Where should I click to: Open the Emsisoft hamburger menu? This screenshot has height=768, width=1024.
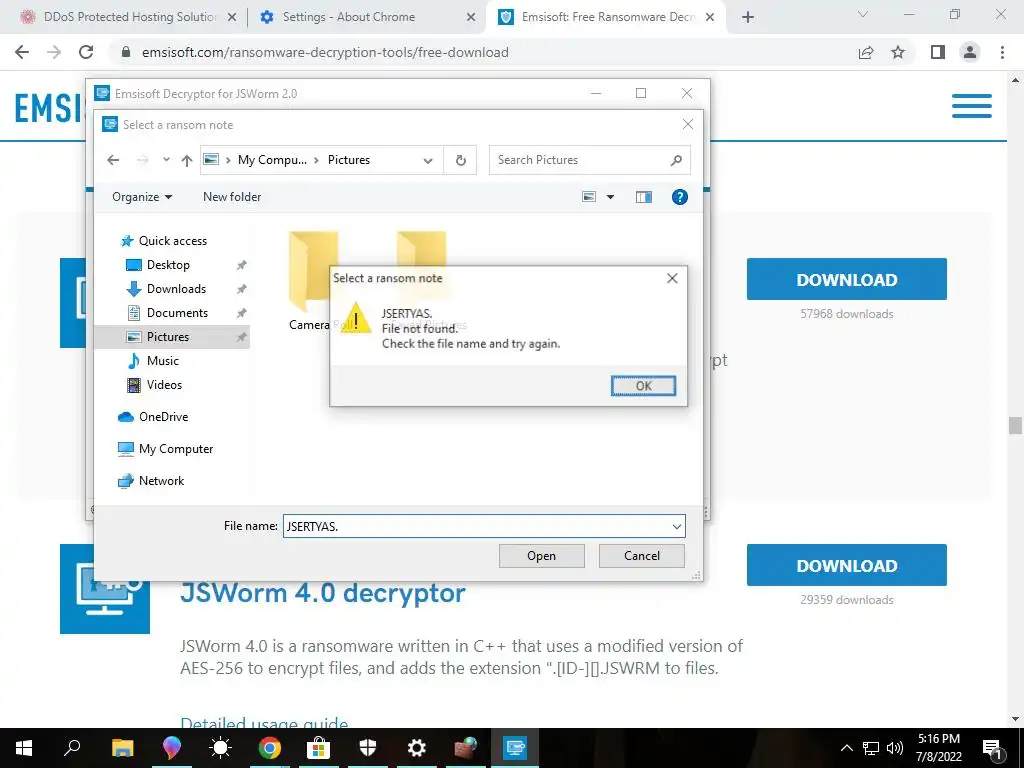coord(972,106)
